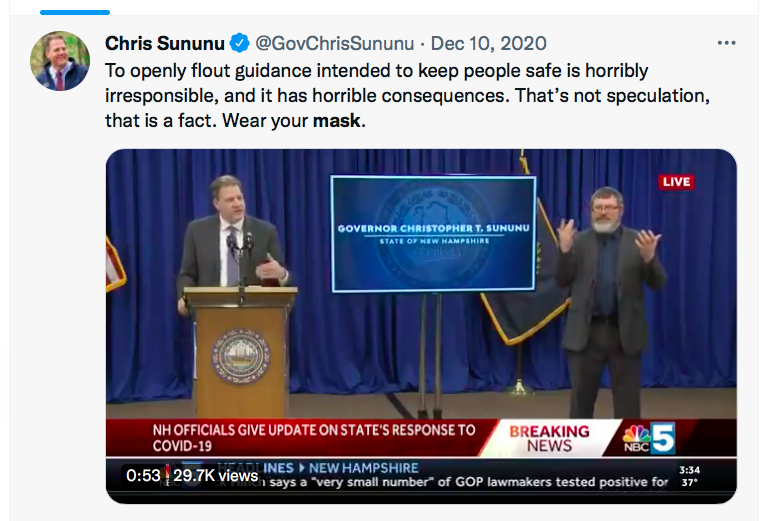
Task: Open the Dec 10, 2020 timestamp
Action: tap(489, 43)
